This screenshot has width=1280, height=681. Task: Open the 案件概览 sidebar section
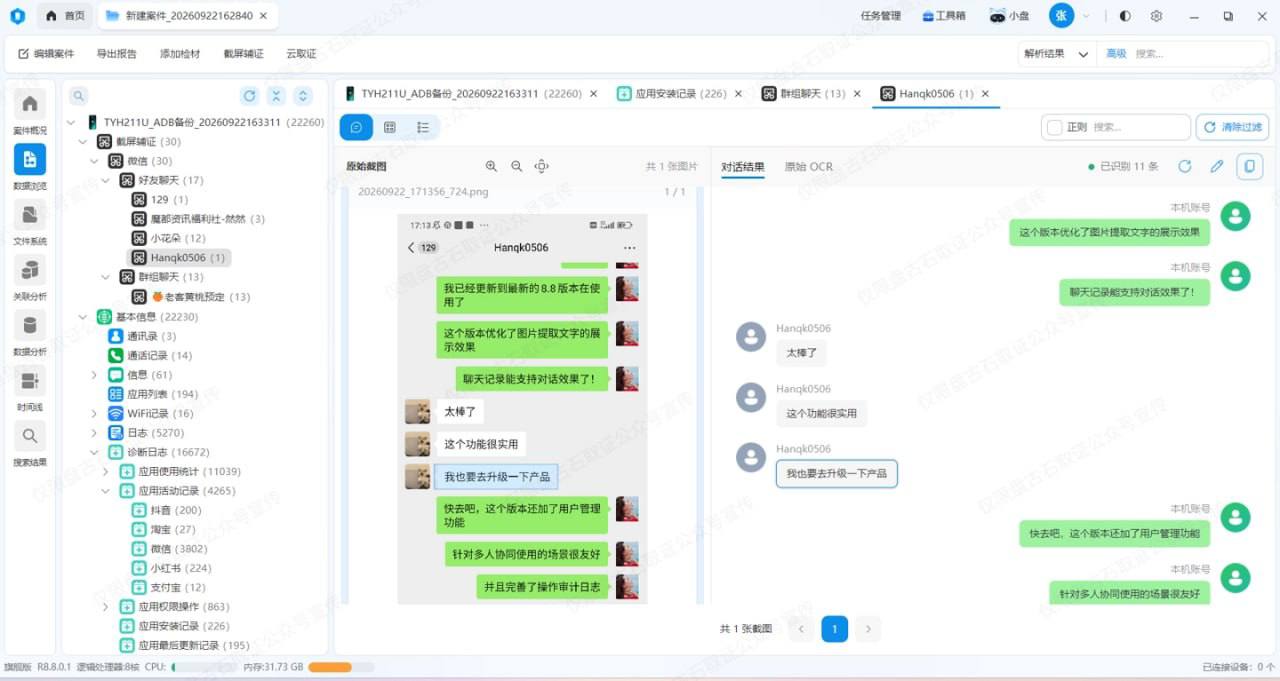[x=29, y=112]
